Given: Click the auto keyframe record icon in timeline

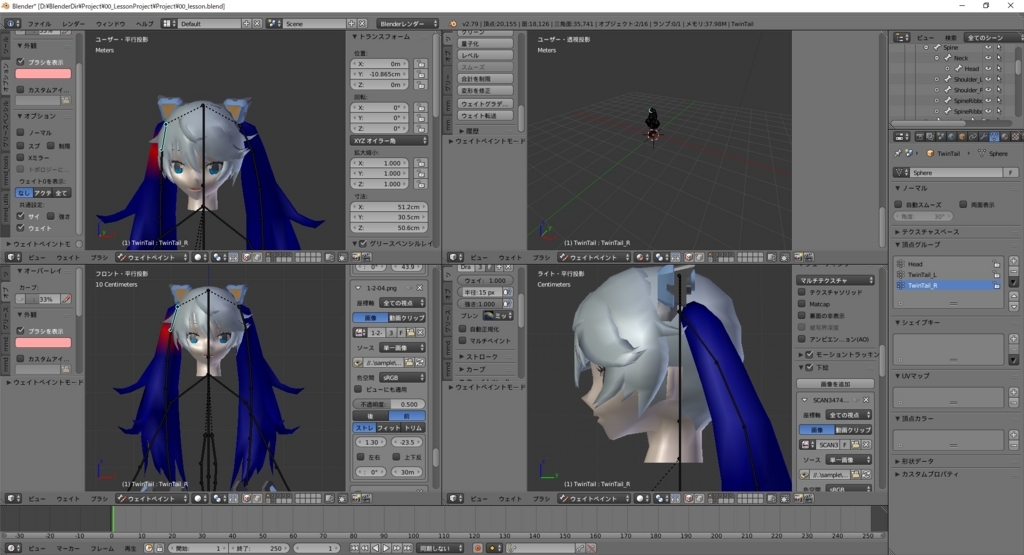Looking at the screenshot, I should click(478, 548).
